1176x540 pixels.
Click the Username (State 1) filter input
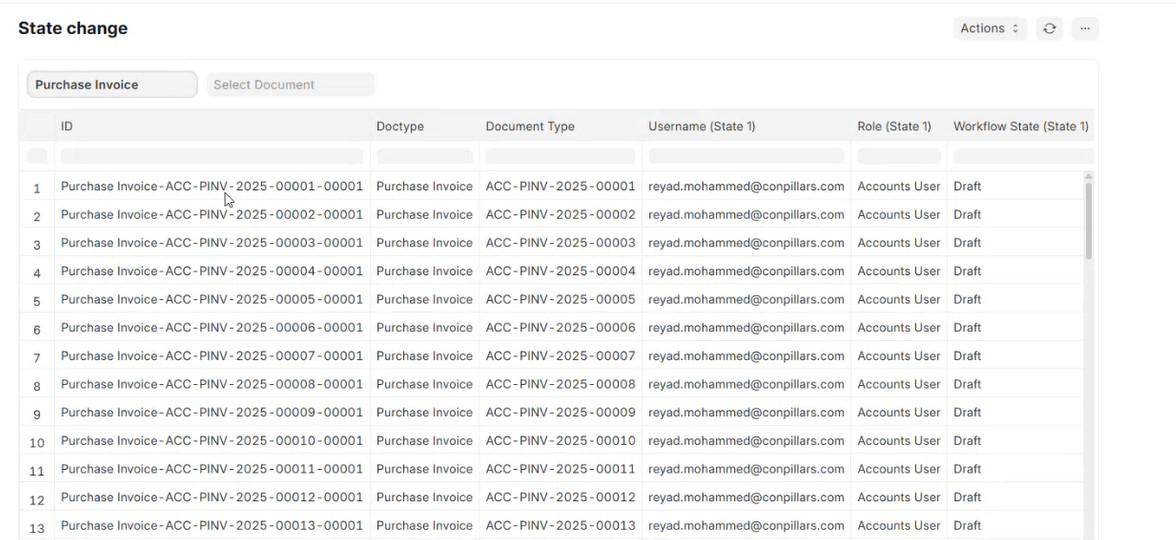click(746, 156)
